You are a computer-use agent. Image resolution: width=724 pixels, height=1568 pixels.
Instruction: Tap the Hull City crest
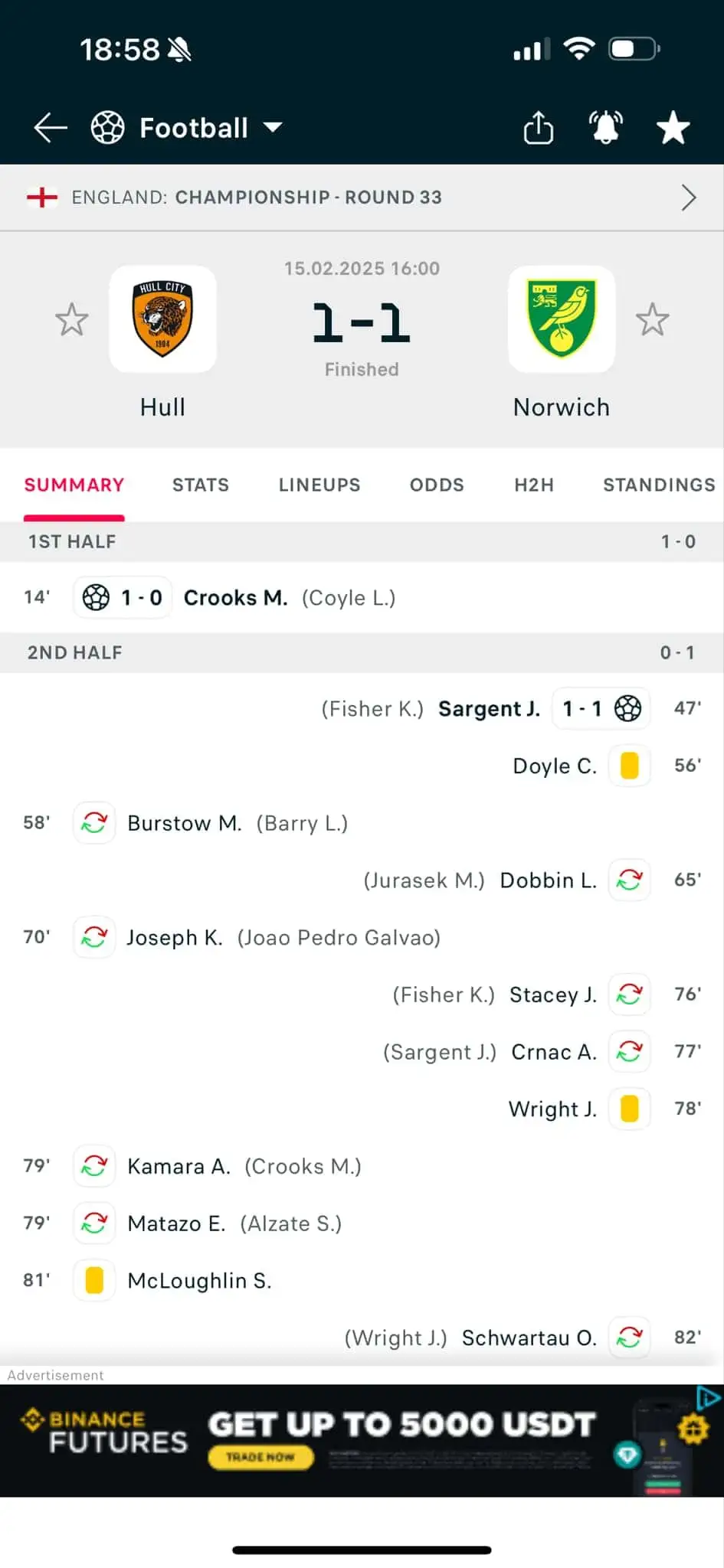coord(162,319)
